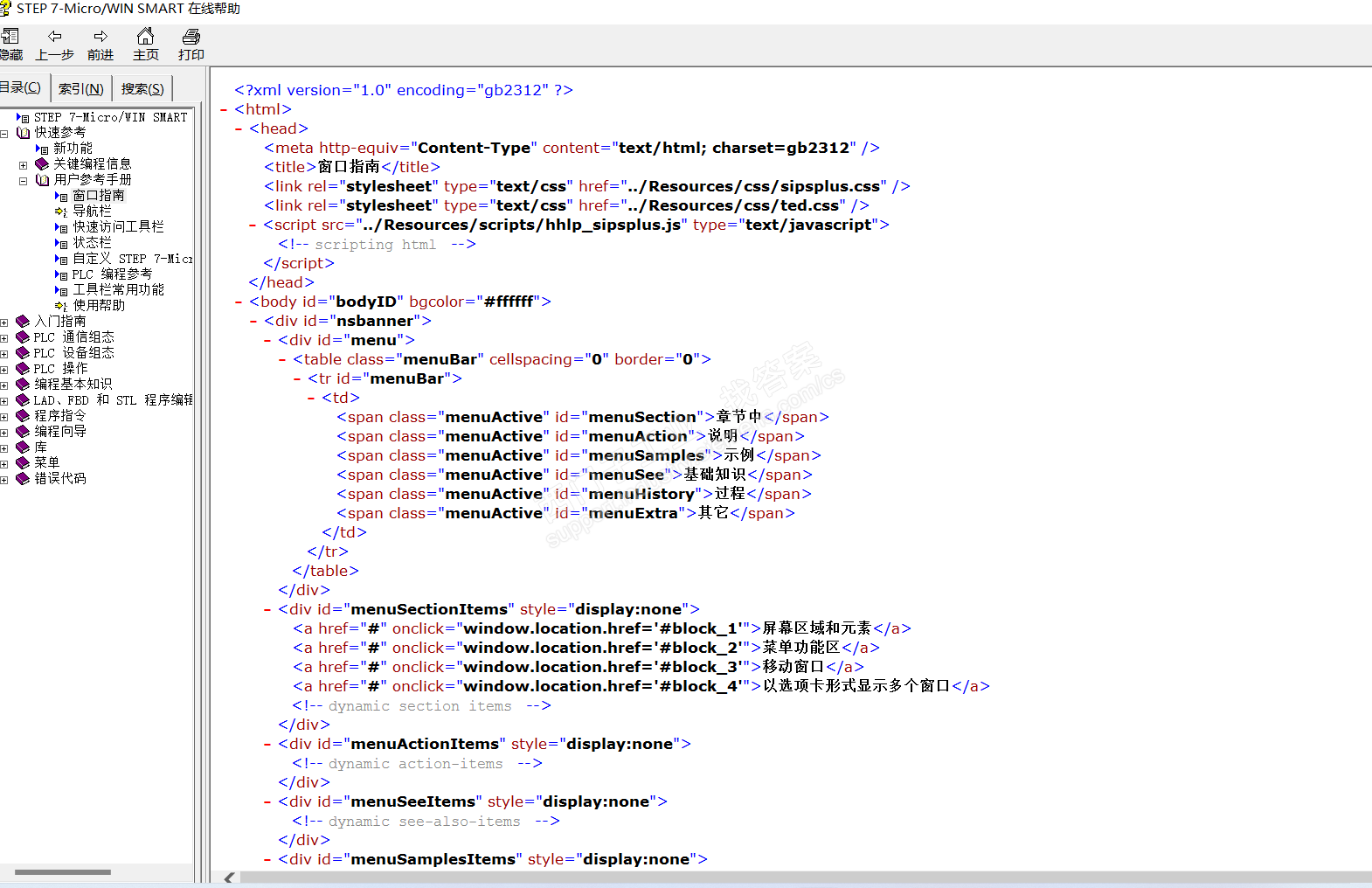1372x888 pixels.
Task: Click the page icon beside 快速访问工具栏
Action: click(61, 227)
